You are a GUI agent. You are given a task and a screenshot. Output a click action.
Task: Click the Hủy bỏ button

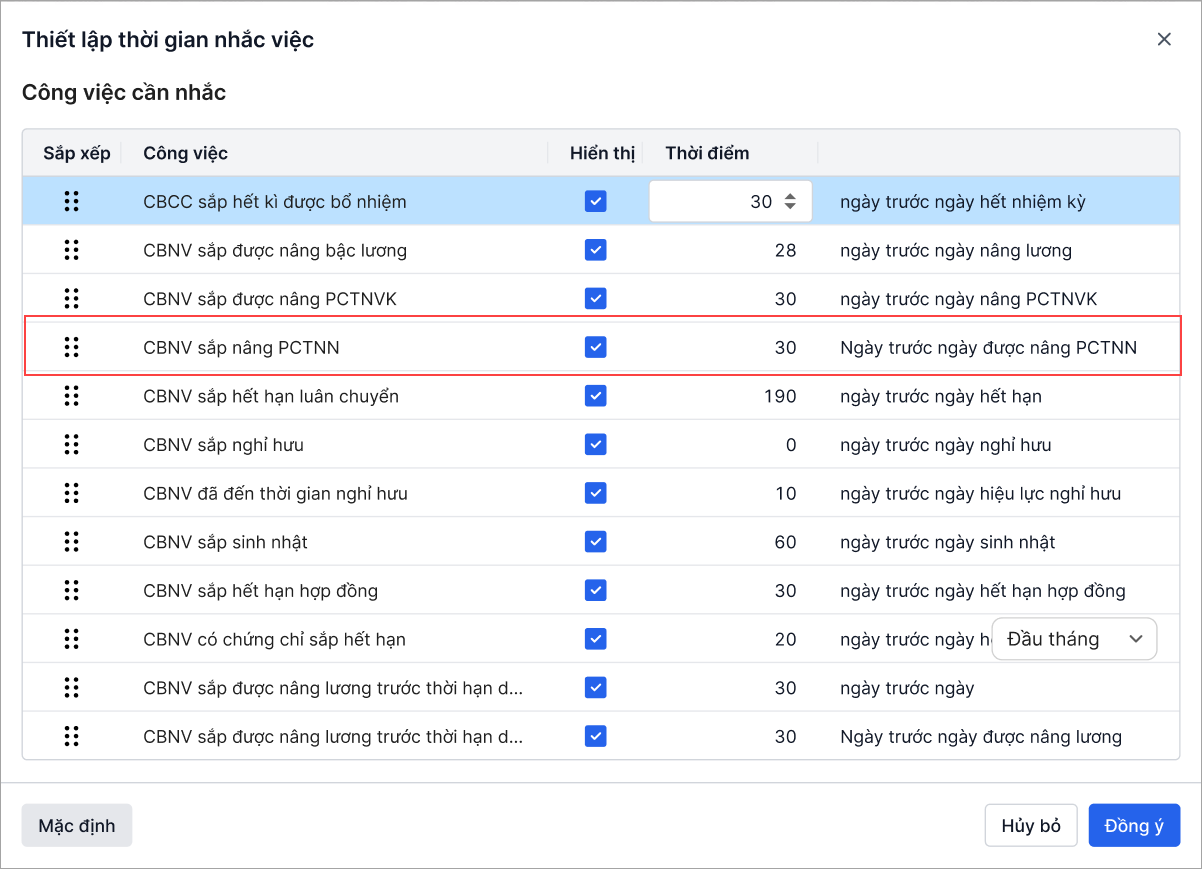click(x=1030, y=826)
